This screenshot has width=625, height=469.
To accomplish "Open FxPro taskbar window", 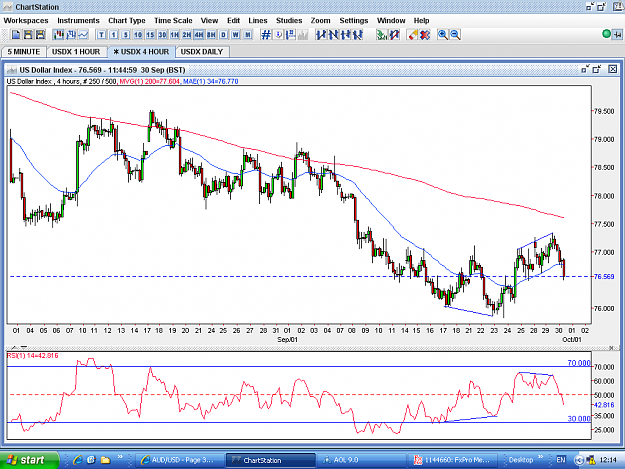I will point(452,460).
